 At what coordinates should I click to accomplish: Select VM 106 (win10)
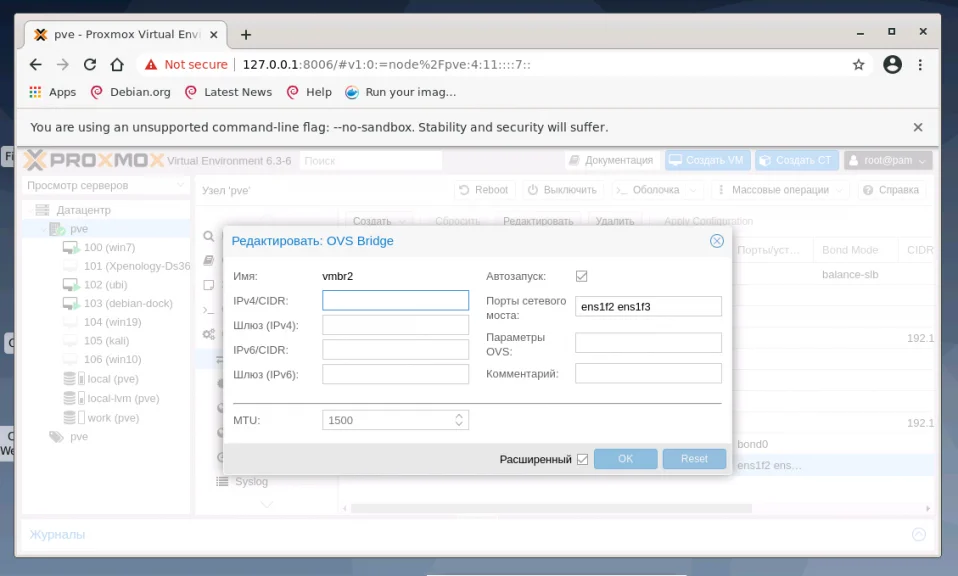pos(112,359)
